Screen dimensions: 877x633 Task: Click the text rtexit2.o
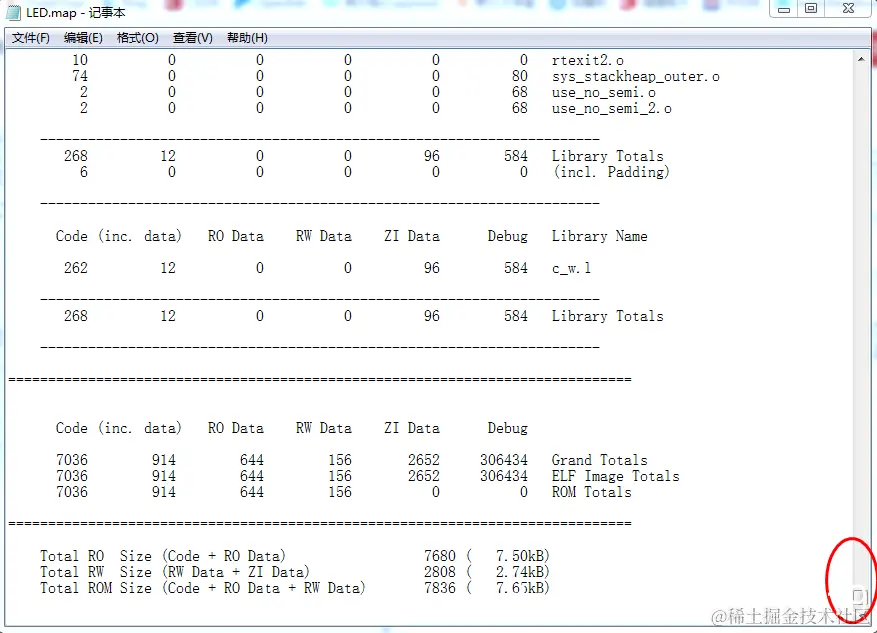pos(587,60)
